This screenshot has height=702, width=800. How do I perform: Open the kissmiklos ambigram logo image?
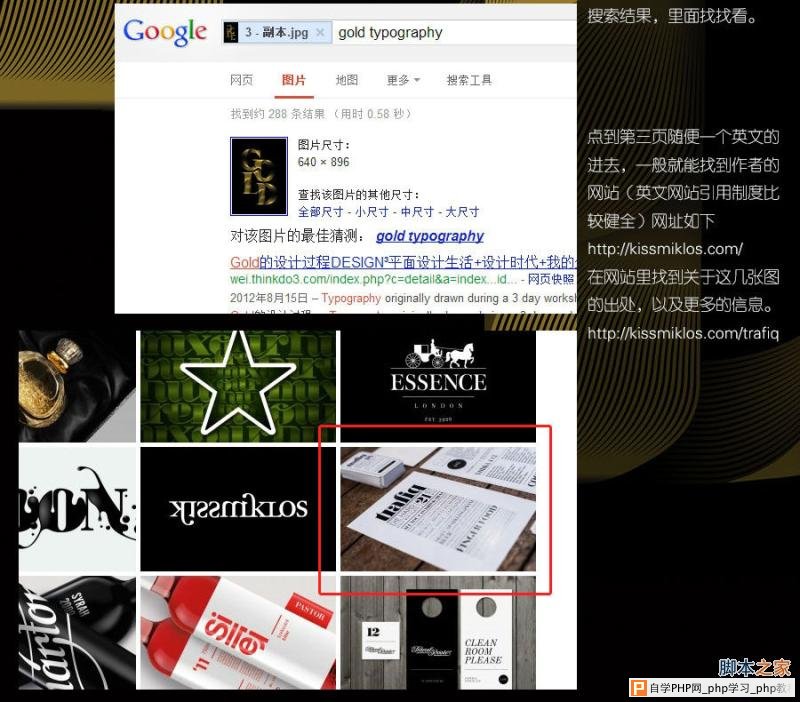(x=238, y=509)
